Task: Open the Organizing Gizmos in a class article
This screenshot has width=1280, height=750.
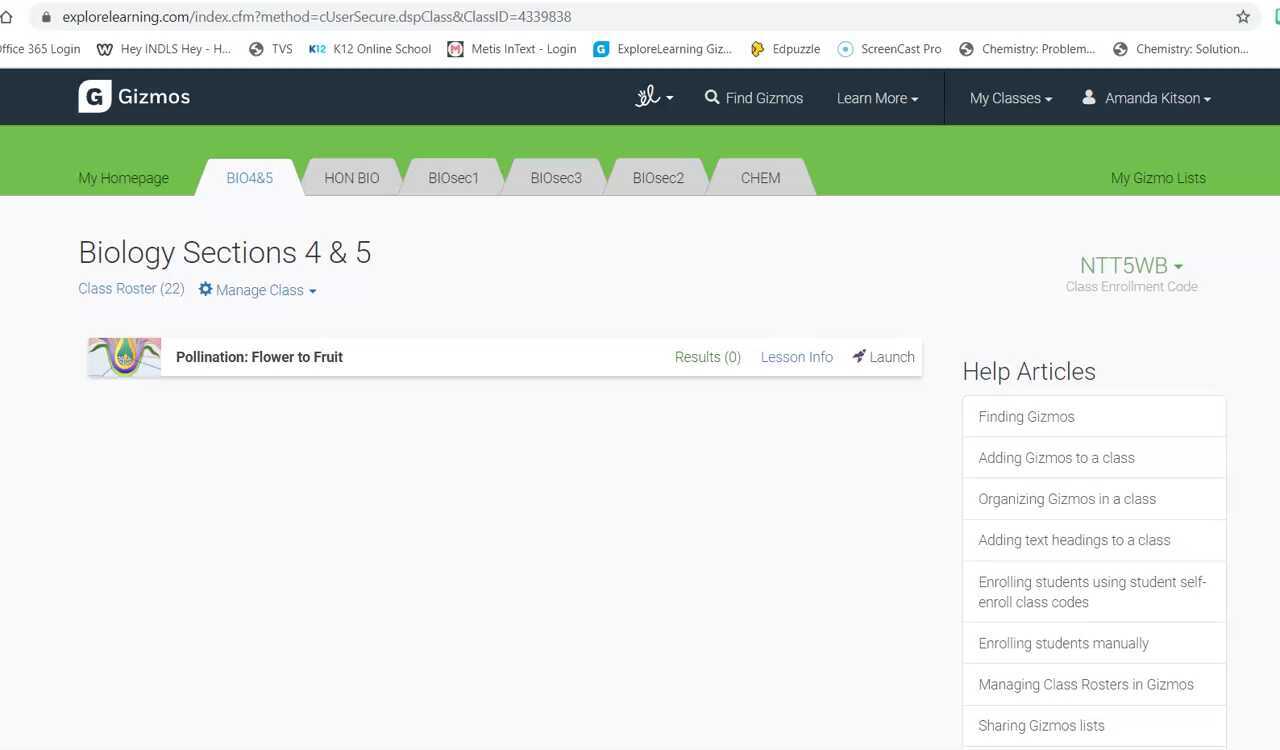Action: [x=1094, y=499]
